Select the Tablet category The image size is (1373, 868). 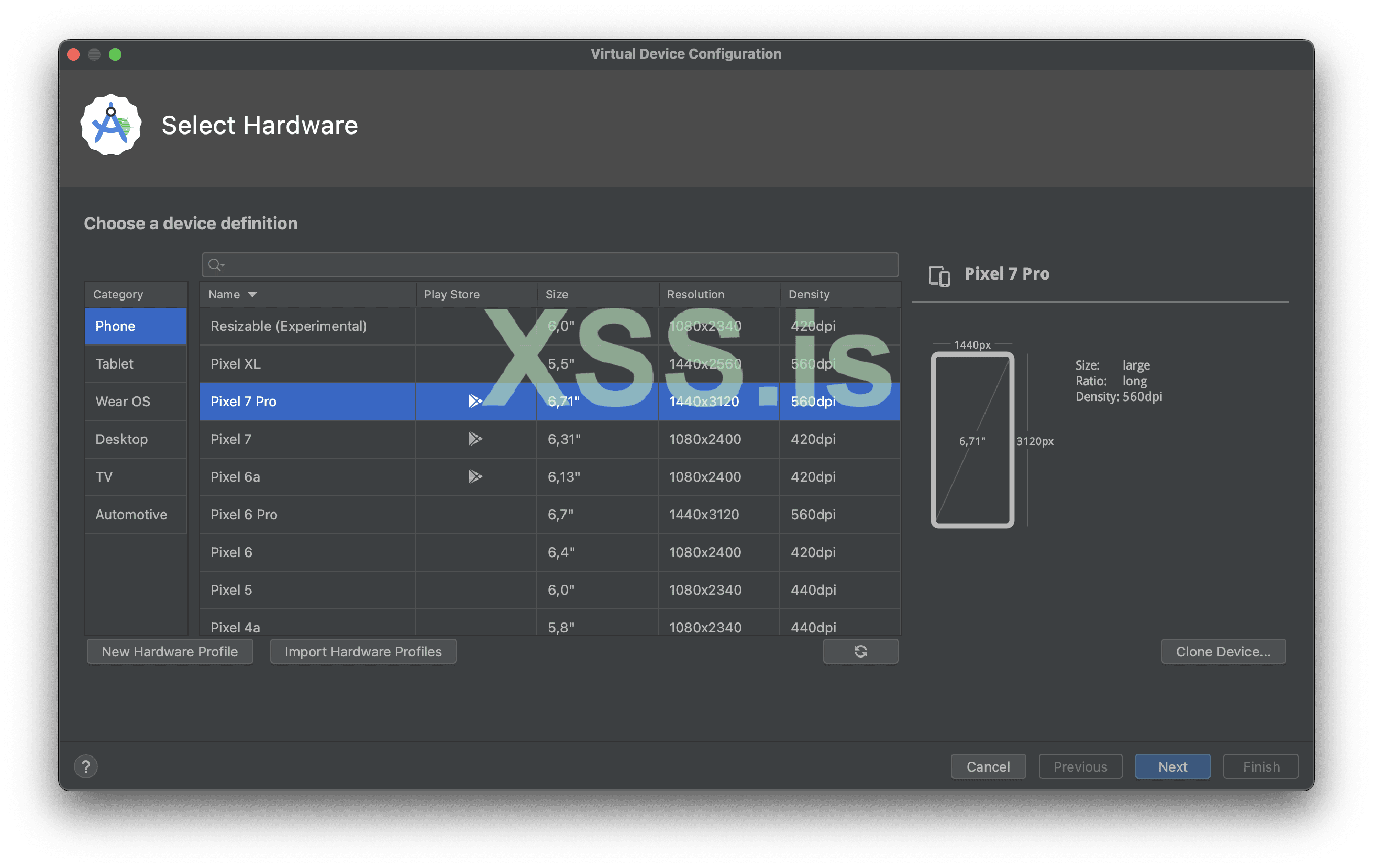(x=115, y=364)
